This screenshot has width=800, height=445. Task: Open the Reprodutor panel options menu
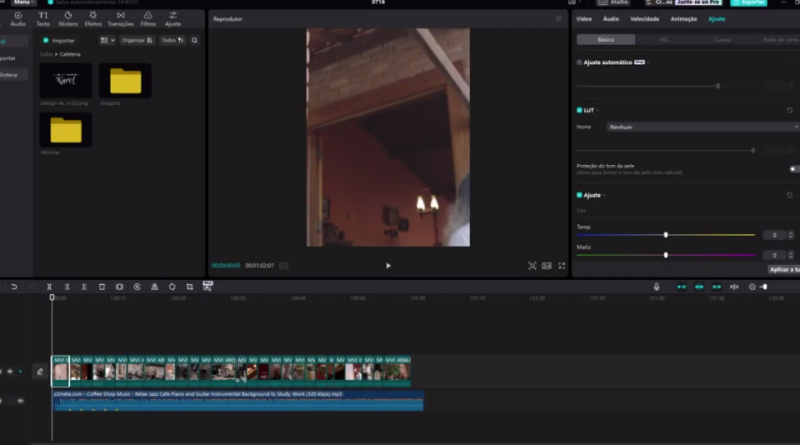[x=558, y=19]
